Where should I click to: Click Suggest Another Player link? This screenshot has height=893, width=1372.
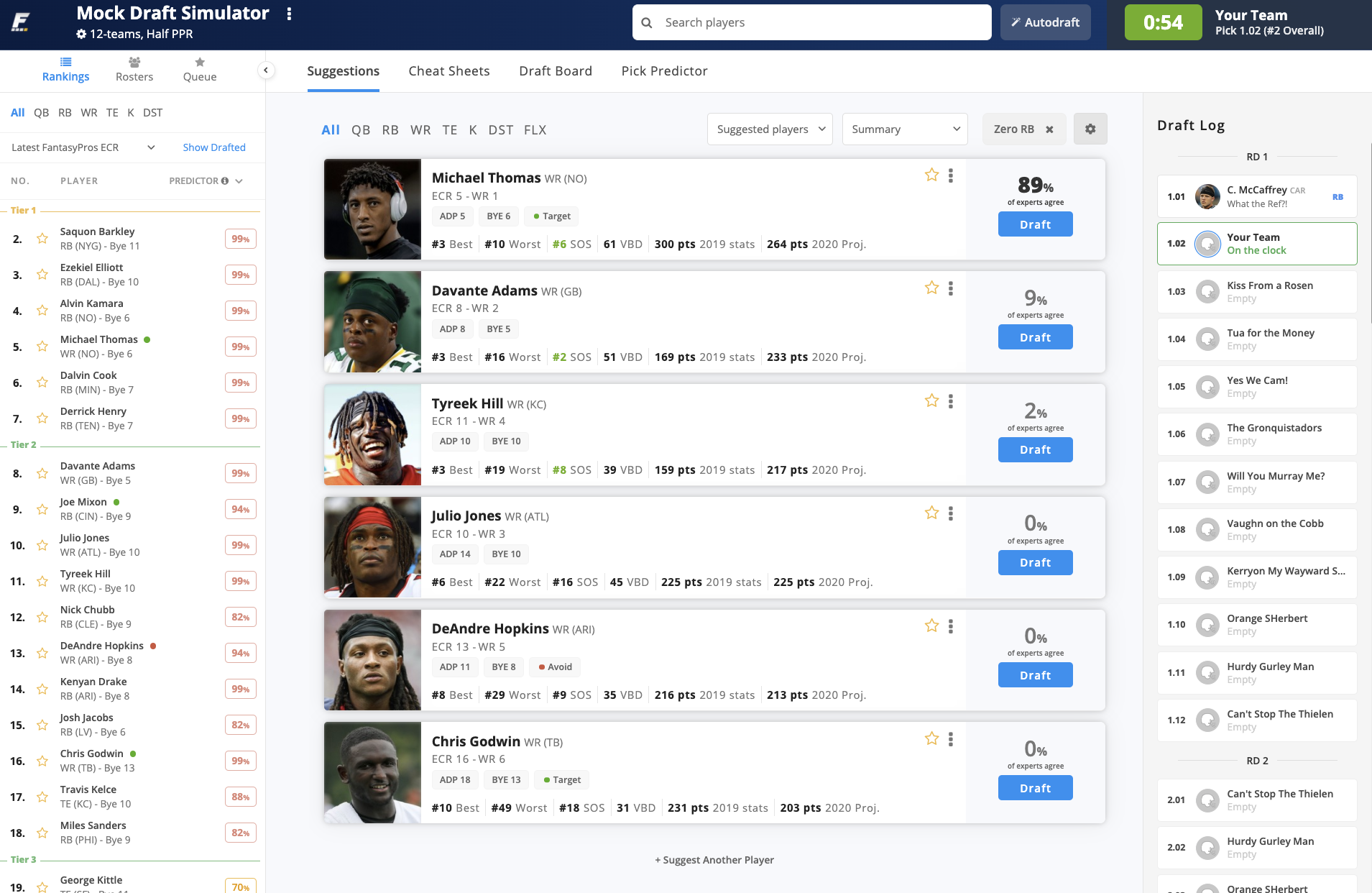pyautogui.click(x=714, y=860)
